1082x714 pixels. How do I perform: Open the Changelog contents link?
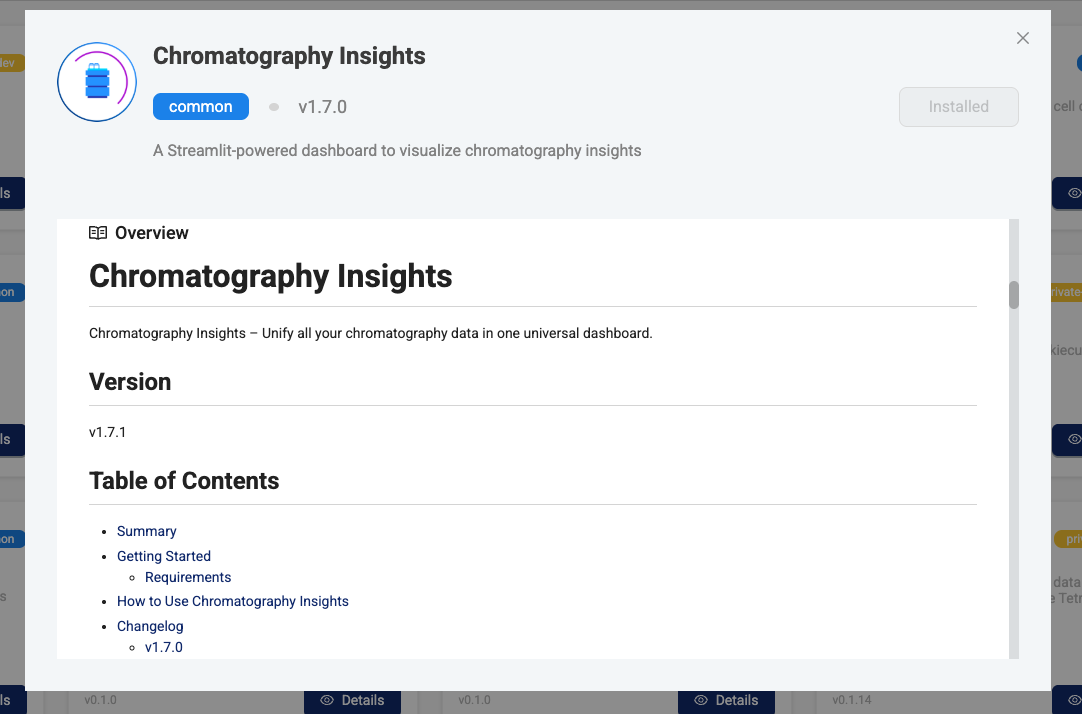pyautogui.click(x=150, y=626)
